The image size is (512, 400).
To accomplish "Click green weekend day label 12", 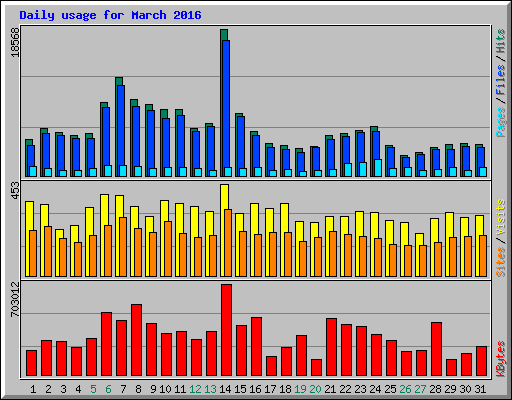I will click(x=195, y=389).
